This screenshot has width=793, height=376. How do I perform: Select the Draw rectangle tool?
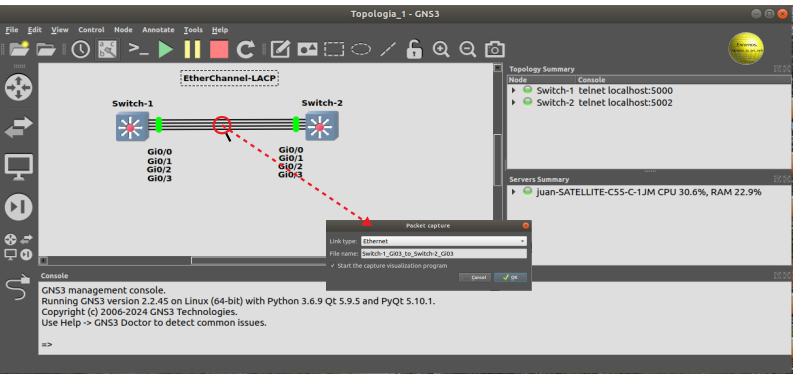tap(334, 49)
